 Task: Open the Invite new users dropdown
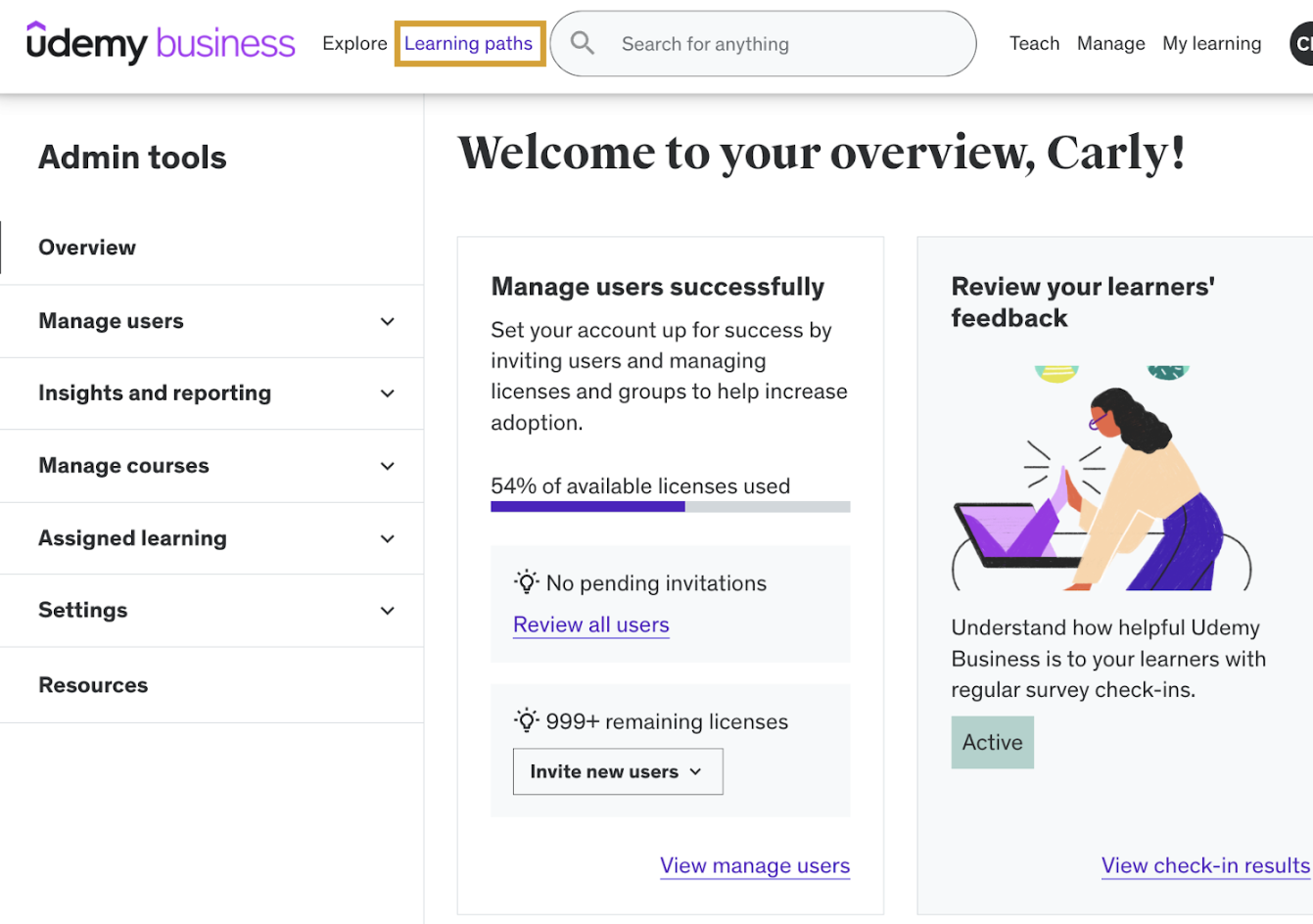[618, 771]
